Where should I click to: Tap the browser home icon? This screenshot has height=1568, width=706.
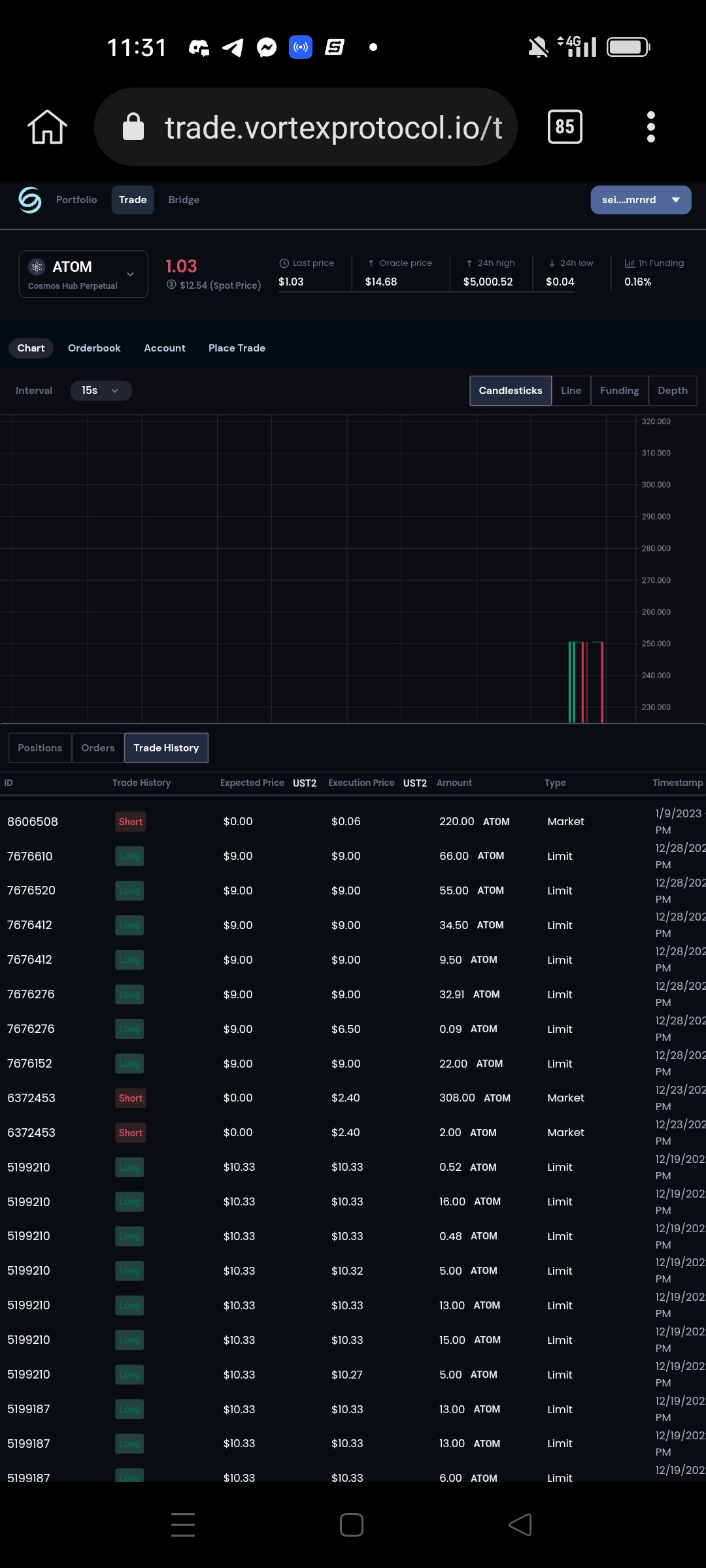point(47,127)
